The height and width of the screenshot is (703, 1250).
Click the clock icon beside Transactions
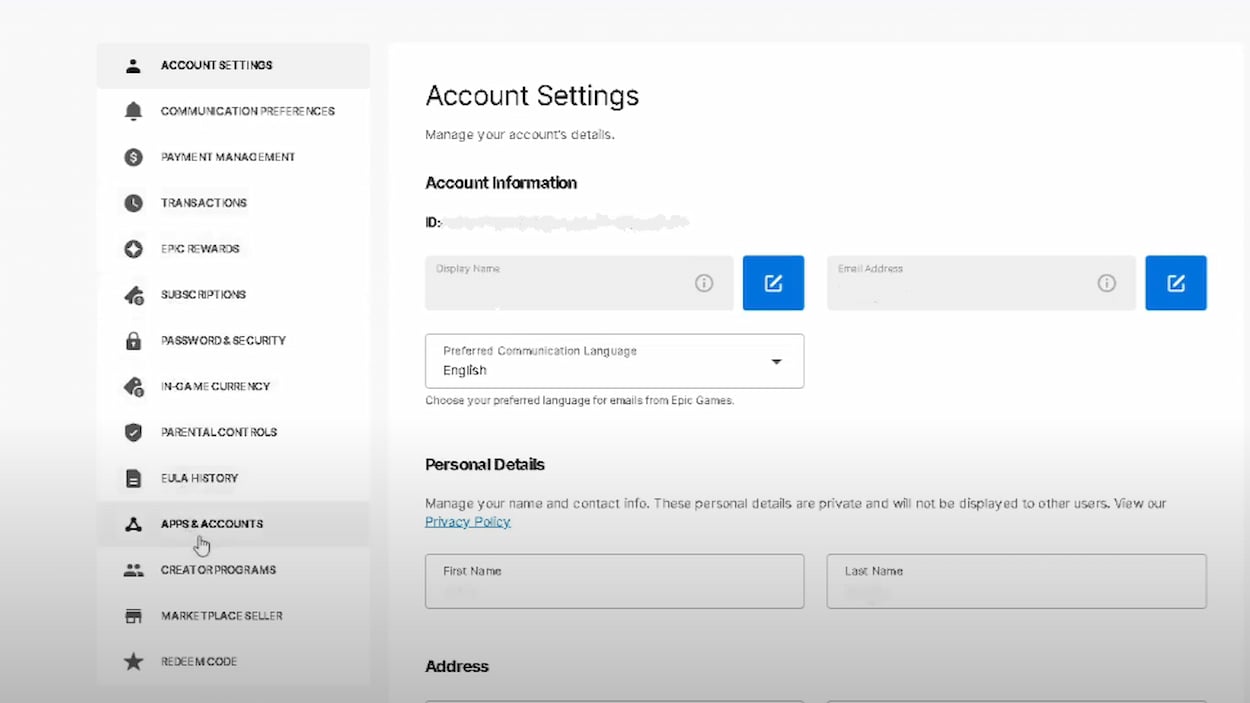tap(133, 203)
